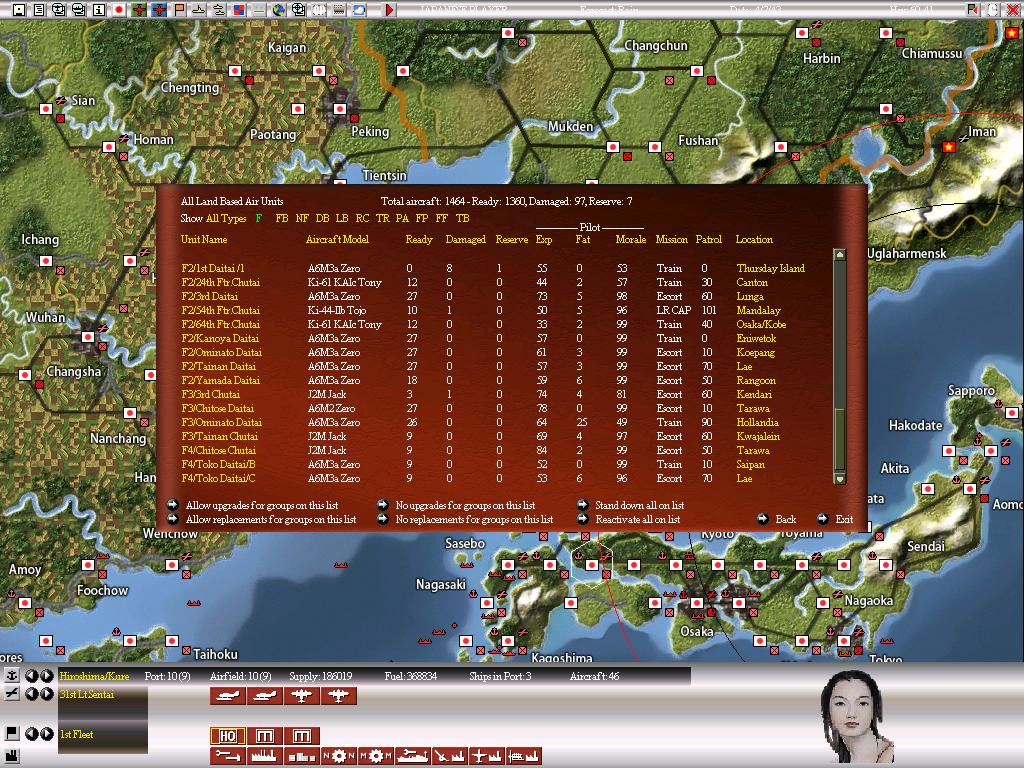Filter list by TB torpedo bombers
This screenshot has width=1024, height=768.
(x=462, y=218)
